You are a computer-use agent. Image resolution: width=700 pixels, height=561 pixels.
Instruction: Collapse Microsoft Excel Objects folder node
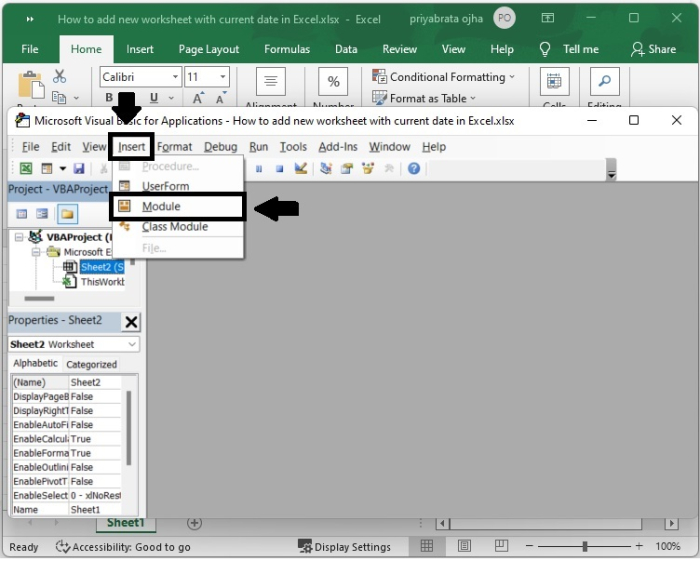click(36, 252)
